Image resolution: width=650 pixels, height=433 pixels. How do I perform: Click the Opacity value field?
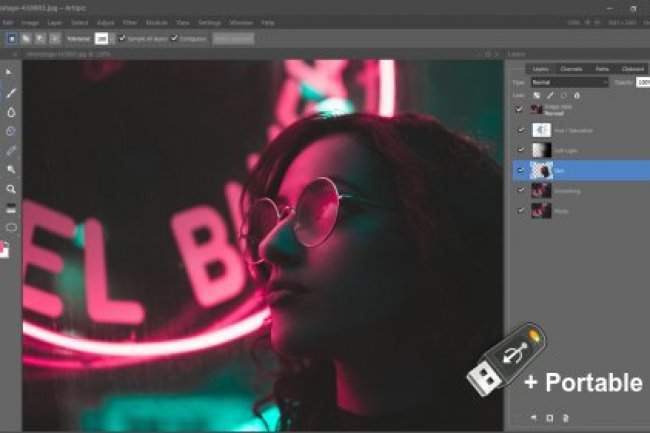[643, 82]
